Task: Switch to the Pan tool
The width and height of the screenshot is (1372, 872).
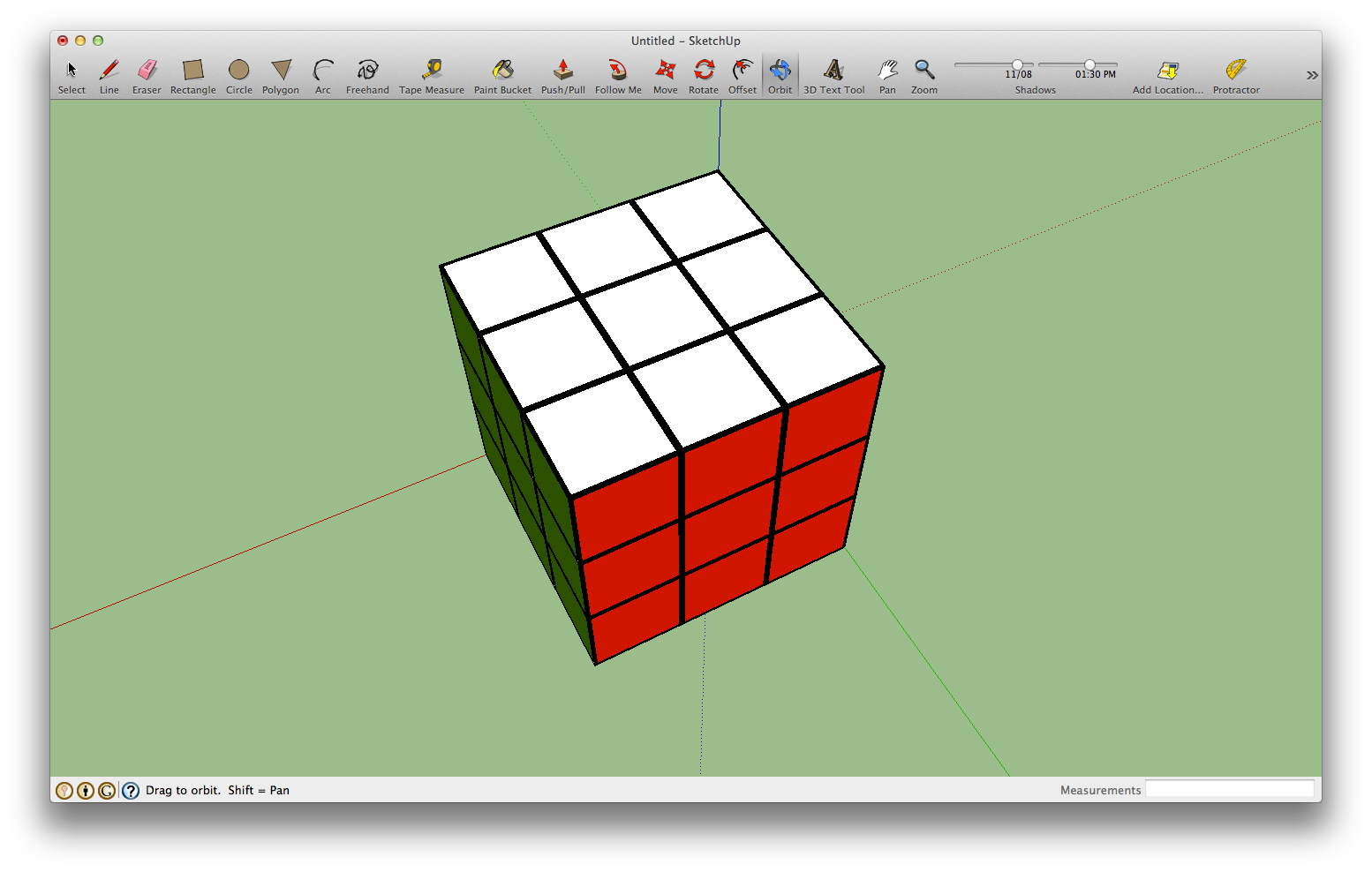Action: [x=887, y=71]
